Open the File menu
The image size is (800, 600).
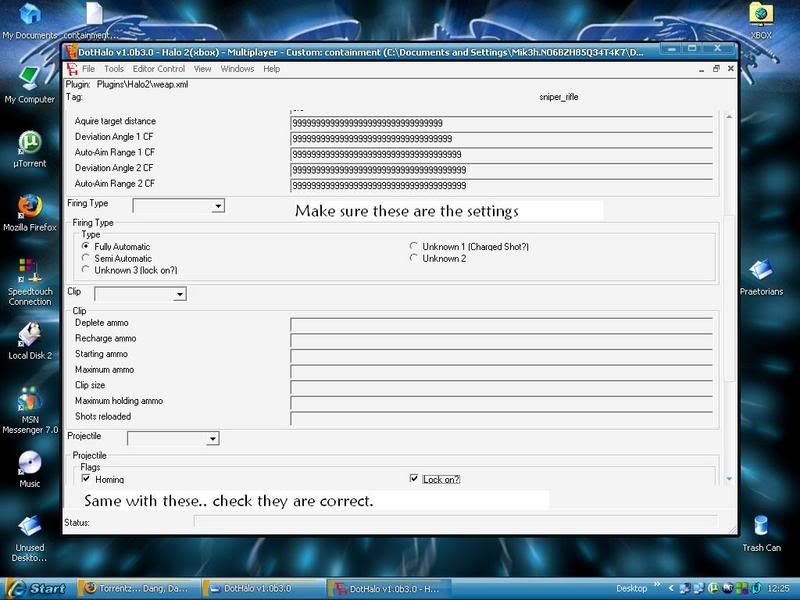click(88, 69)
